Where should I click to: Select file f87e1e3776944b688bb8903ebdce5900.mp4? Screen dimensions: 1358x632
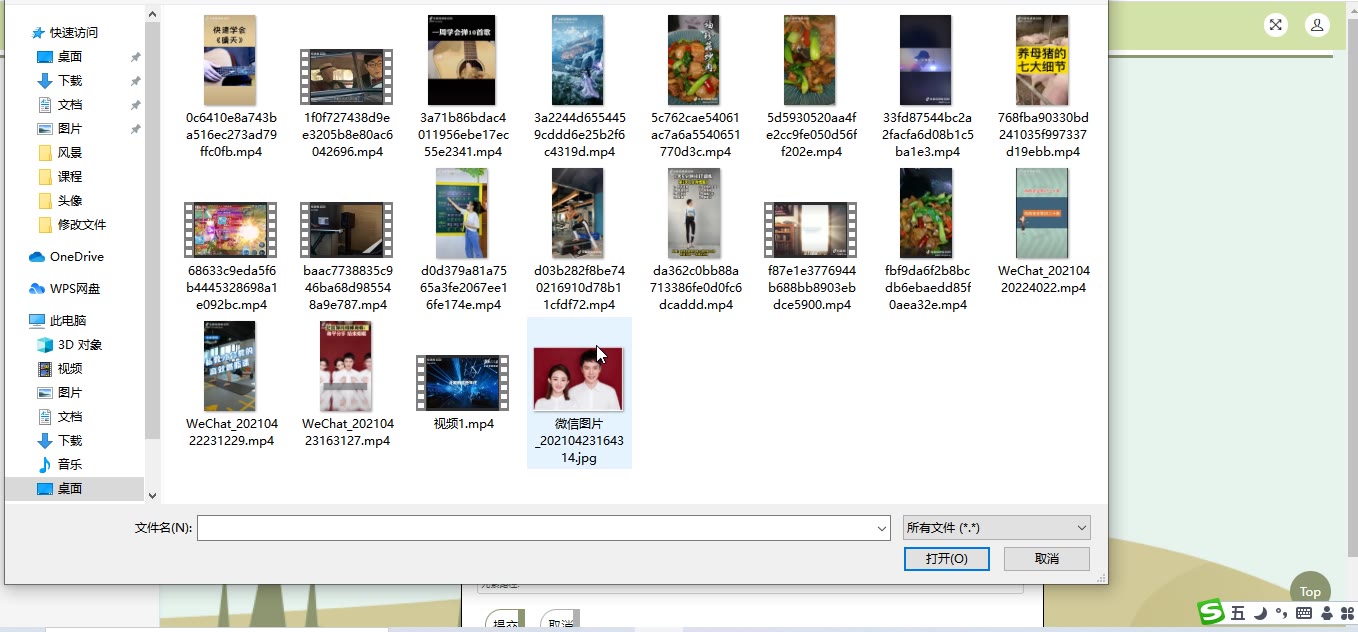[810, 256]
